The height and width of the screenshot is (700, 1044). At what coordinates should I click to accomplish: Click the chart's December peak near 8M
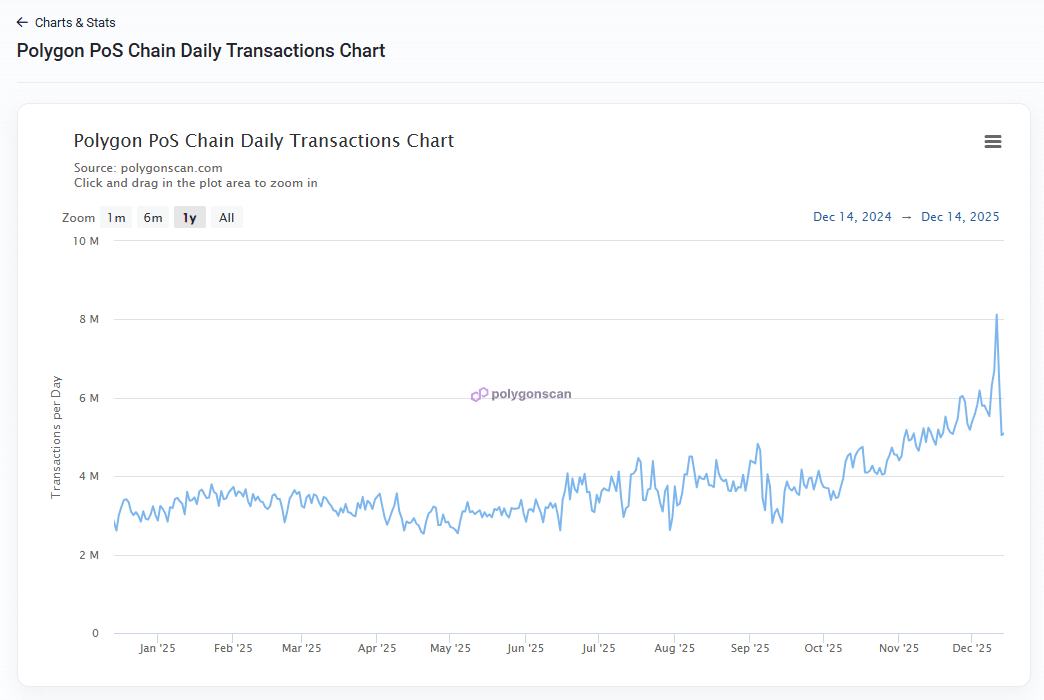[996, 315]
